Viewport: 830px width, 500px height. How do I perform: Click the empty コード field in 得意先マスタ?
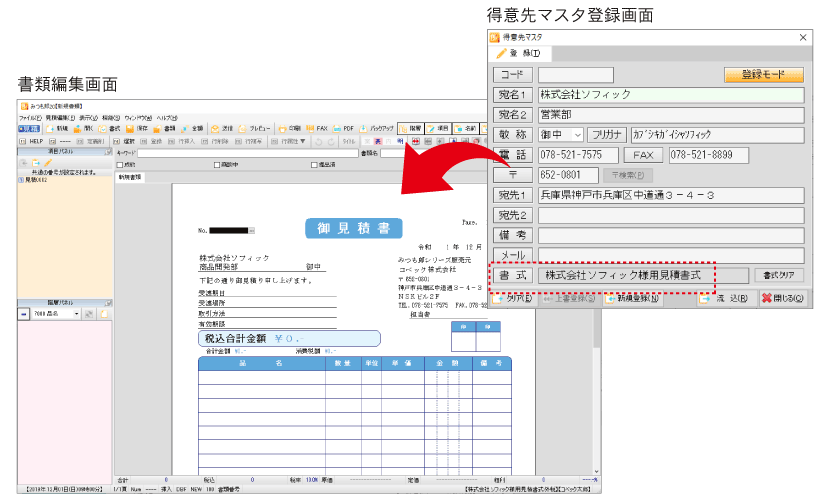point(576,75)
